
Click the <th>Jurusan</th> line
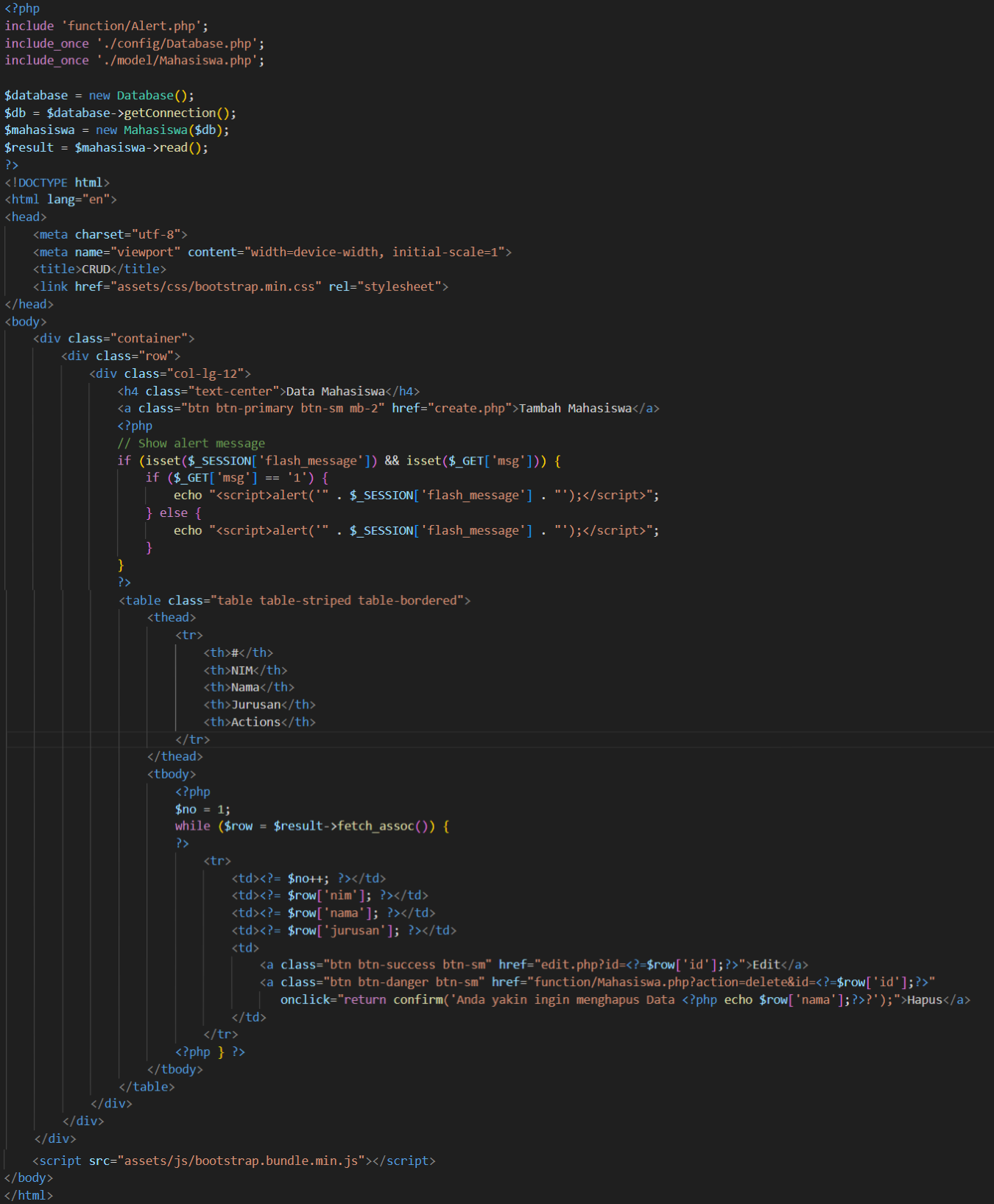(x=259, y=705)
